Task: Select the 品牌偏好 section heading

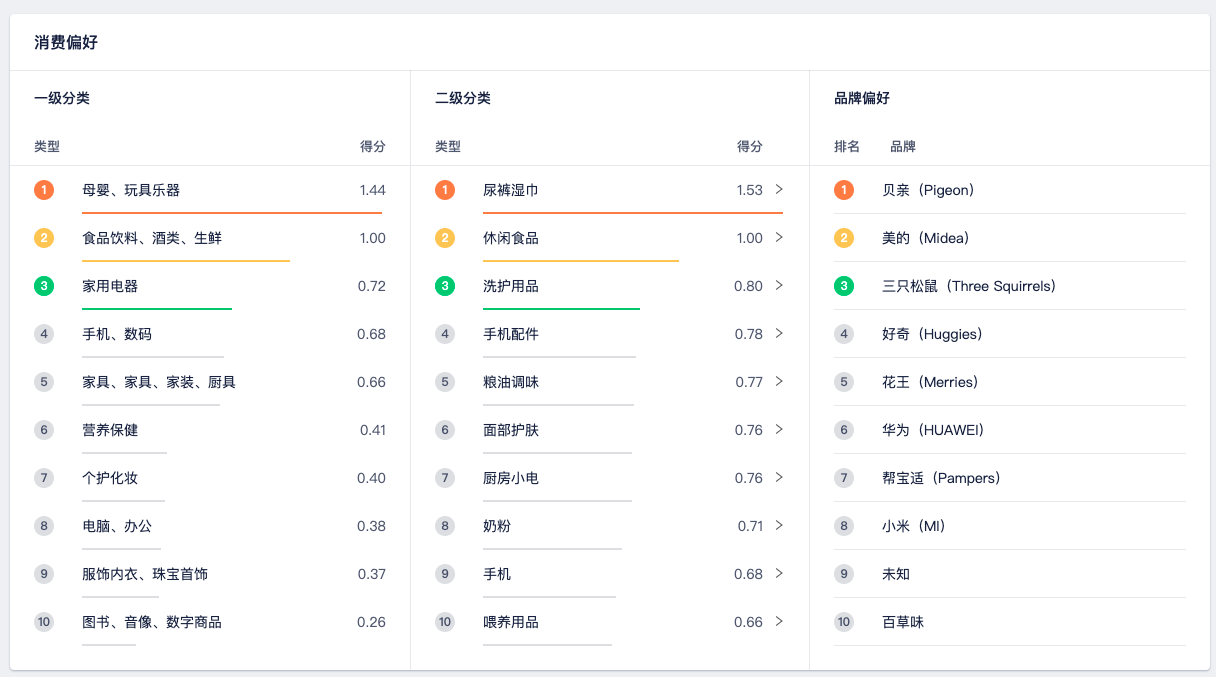Action: [x=862, y=98]
